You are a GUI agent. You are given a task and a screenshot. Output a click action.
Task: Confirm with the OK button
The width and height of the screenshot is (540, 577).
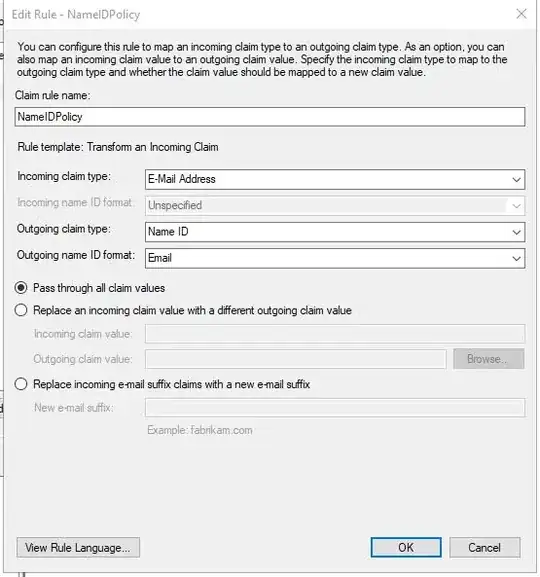[x=406, y=548]
